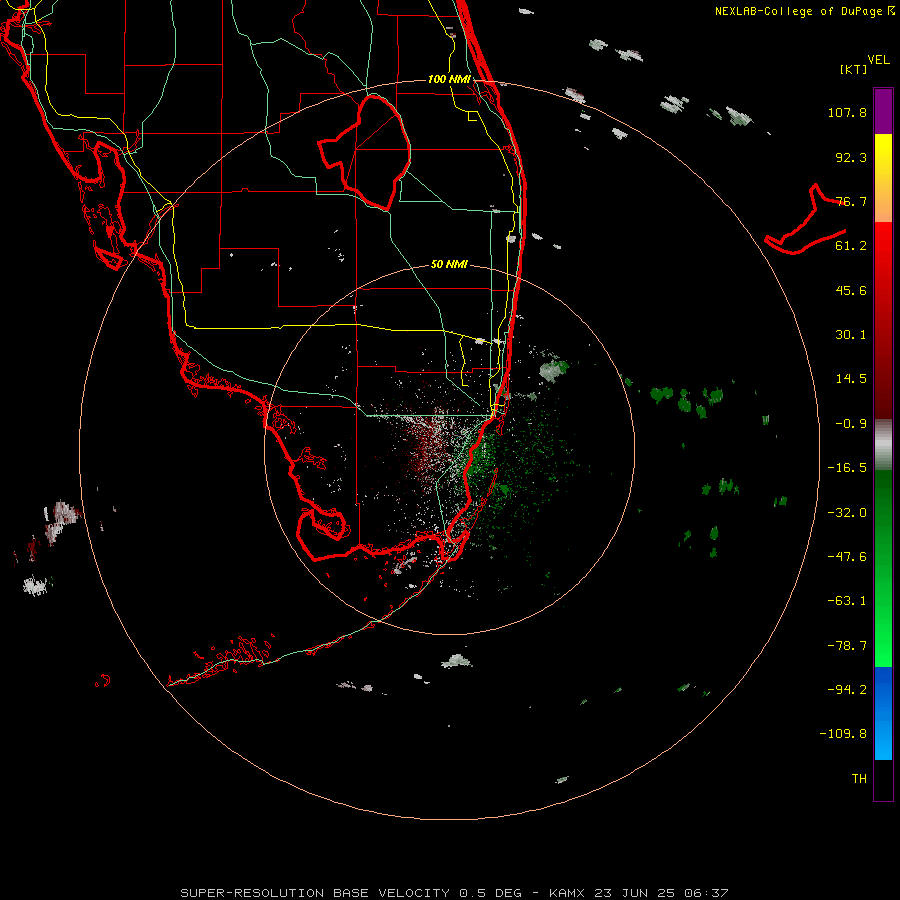Click the 100 NMI range ring label
Screen dimensions: 900x900
click(x=449, y=79)
